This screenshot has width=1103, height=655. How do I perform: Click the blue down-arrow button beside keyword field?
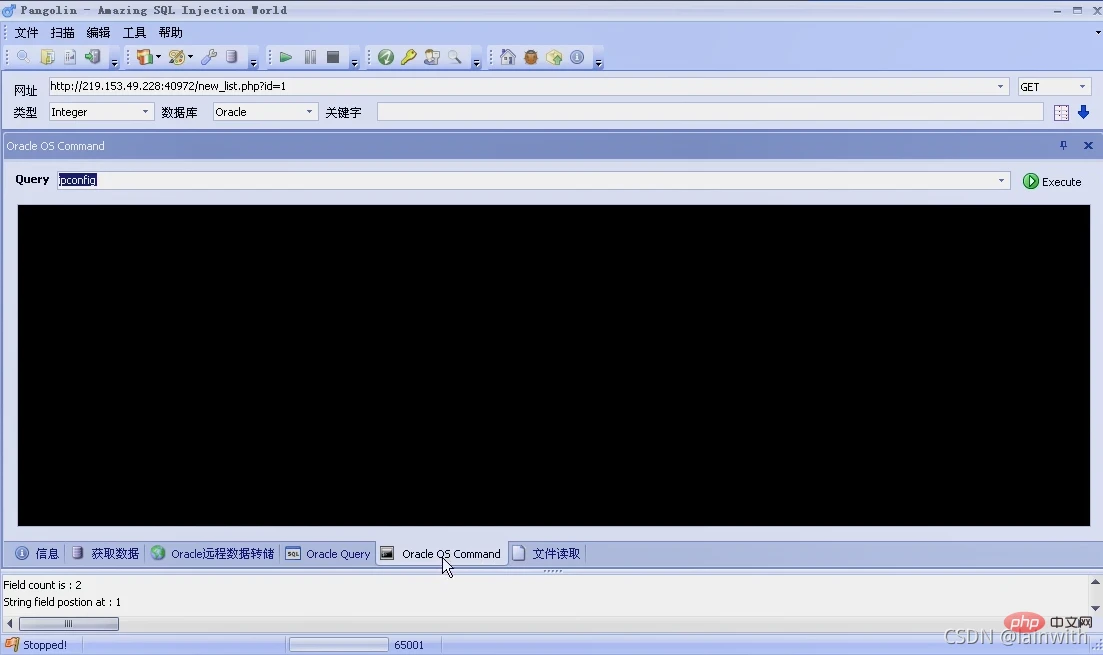point(1082,112)
